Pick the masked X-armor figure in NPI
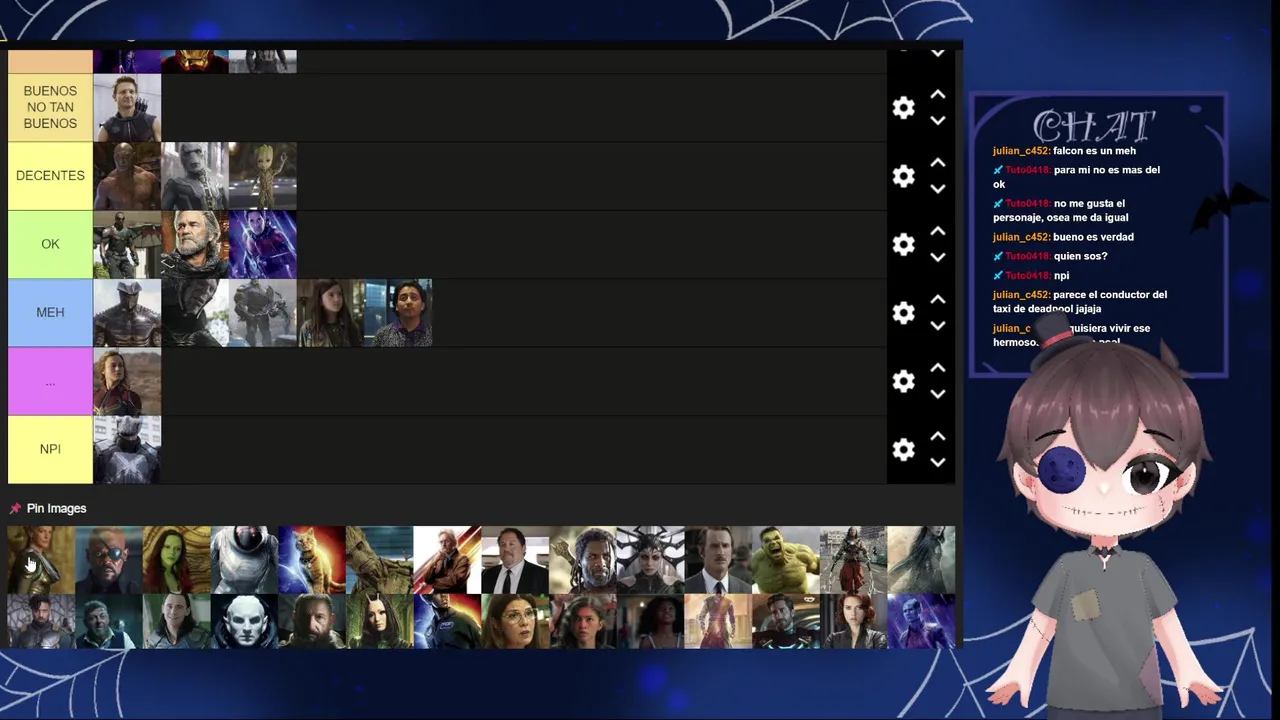The width and height of the screenshot is (1280, 720). click(127, 449)
